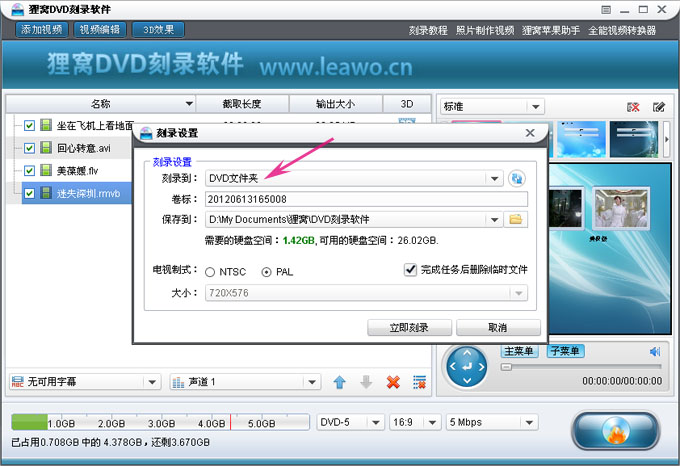680x466 pixels.
Task: Toggle 完成任务后删除临时文件 checkbox
Action: click(x=410, y=270)
